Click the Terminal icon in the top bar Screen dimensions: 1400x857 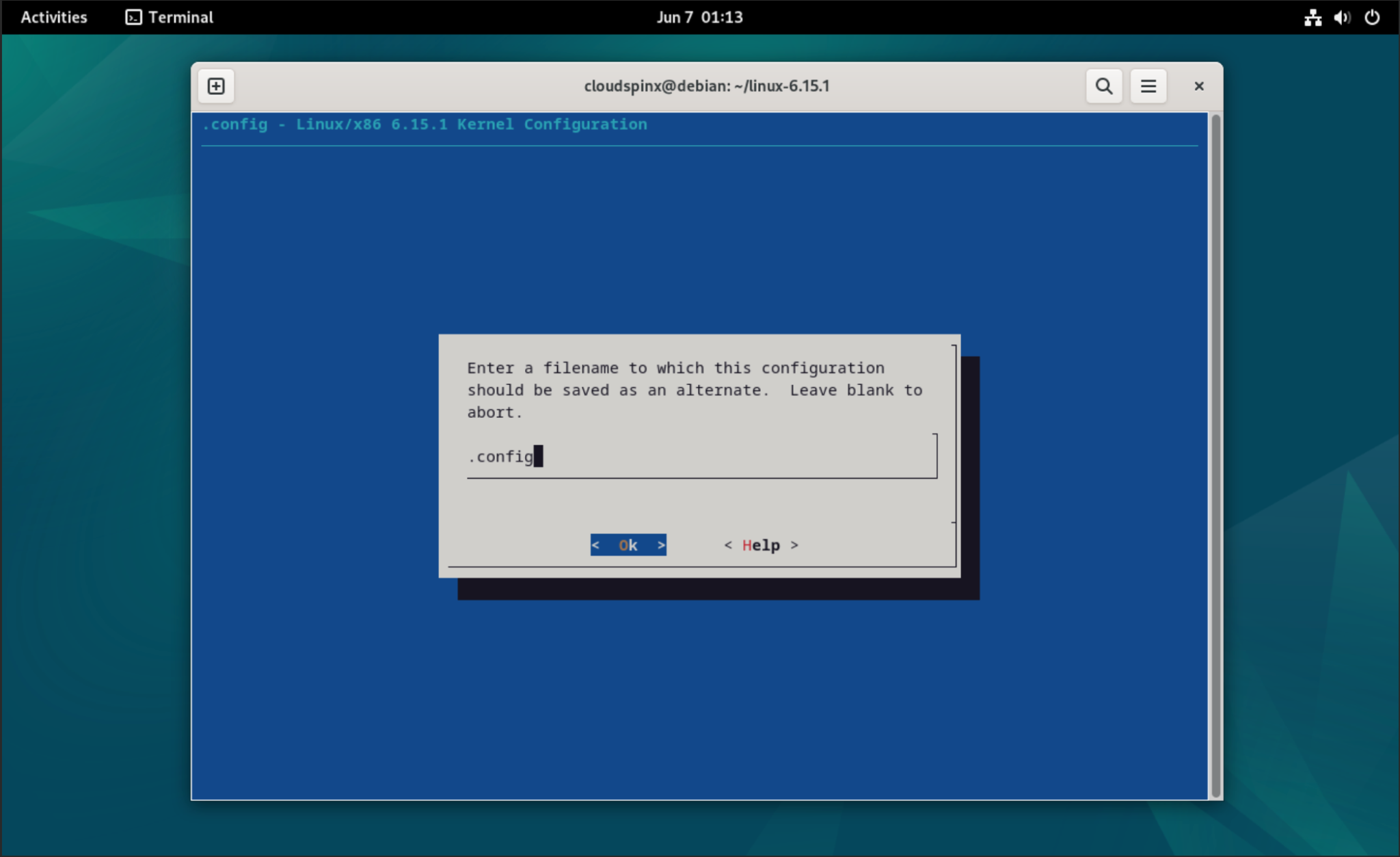click(132, 17)
